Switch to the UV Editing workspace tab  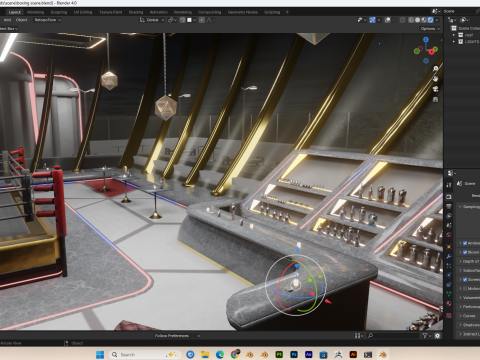click(x=83, y=12)
